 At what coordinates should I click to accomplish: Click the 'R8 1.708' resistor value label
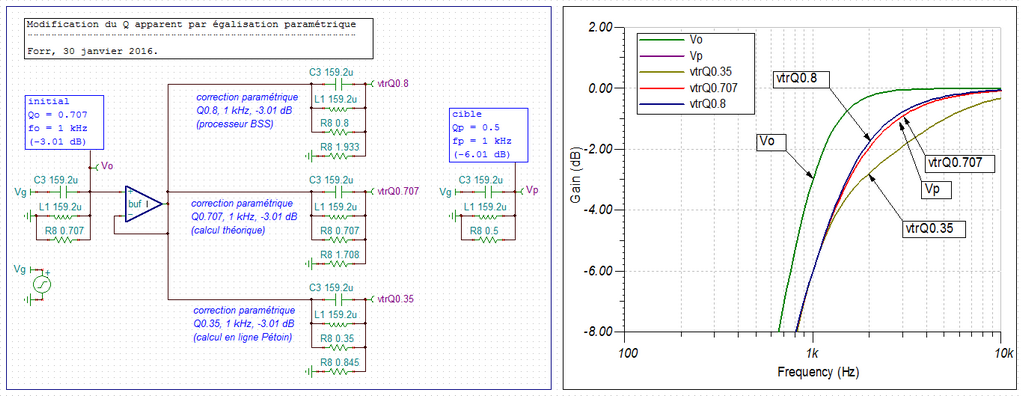pyautogui.click(x=339, y=255)
